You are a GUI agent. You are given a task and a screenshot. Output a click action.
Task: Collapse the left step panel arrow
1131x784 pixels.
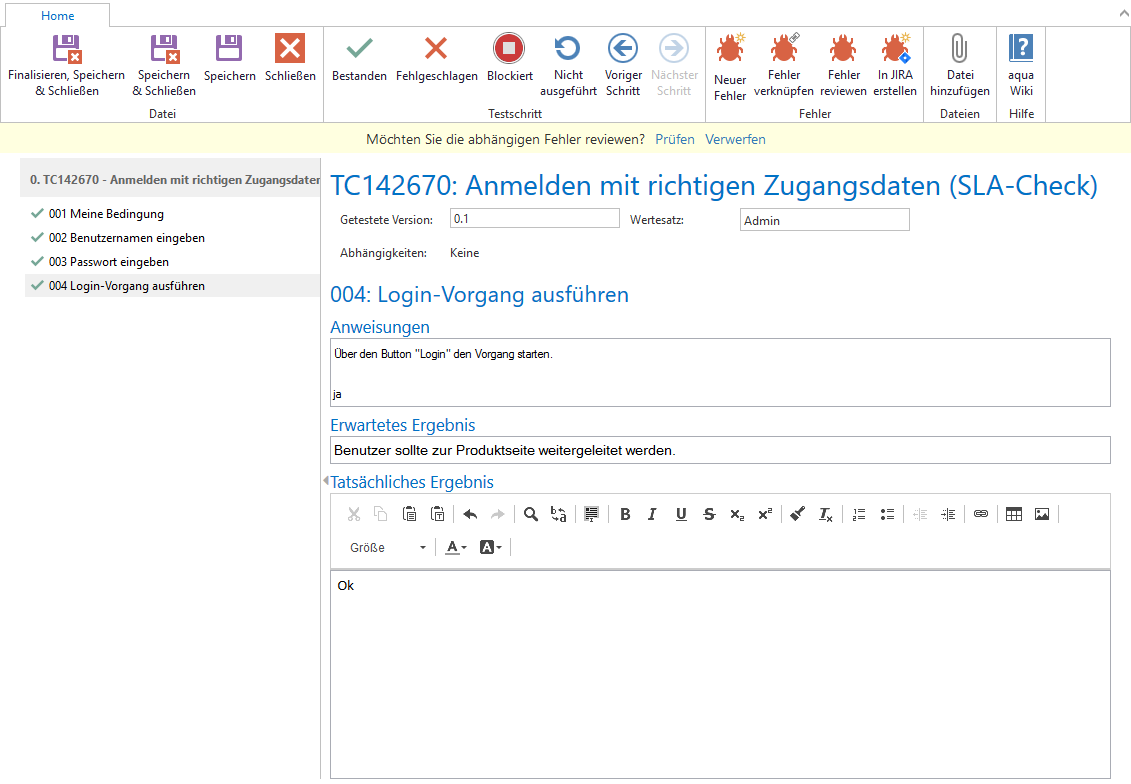(326, 482)
